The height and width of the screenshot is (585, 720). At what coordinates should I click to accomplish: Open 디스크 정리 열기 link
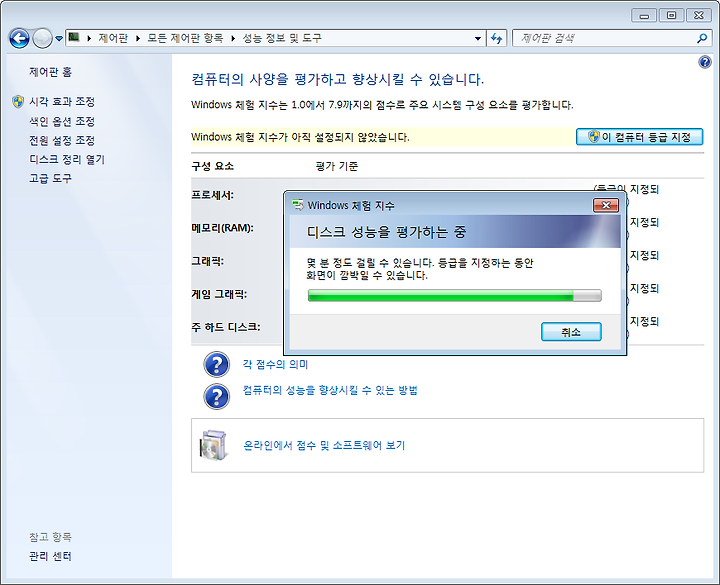pos(67,159)
